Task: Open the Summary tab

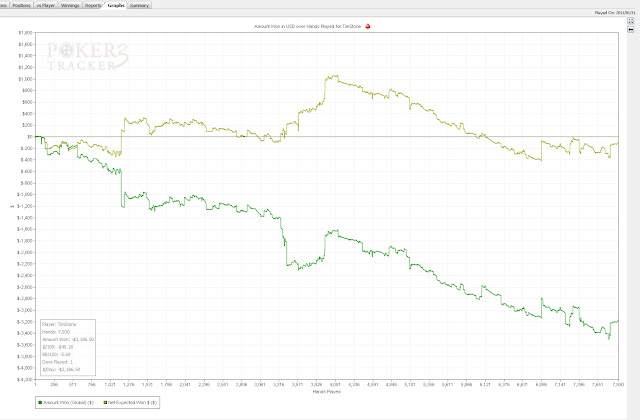Action: tap(140, 5)
